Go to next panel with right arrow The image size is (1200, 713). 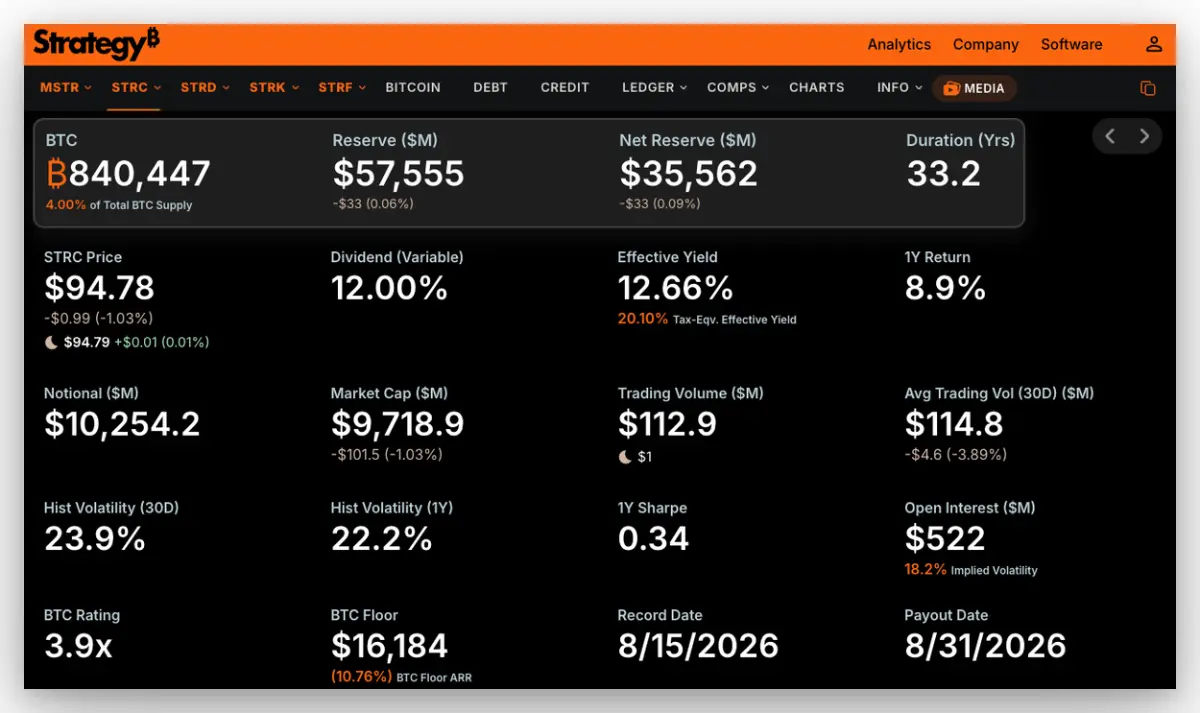click(1145, 137)
